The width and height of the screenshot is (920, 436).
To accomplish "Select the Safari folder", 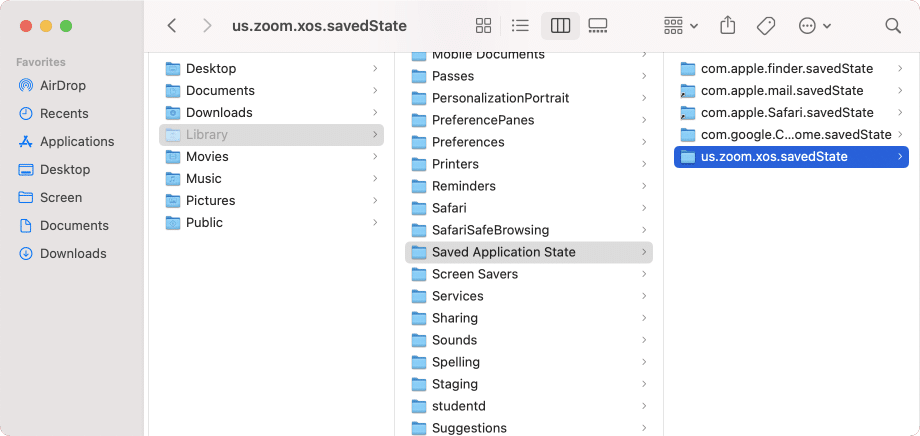I will click(x=529, y=208).
